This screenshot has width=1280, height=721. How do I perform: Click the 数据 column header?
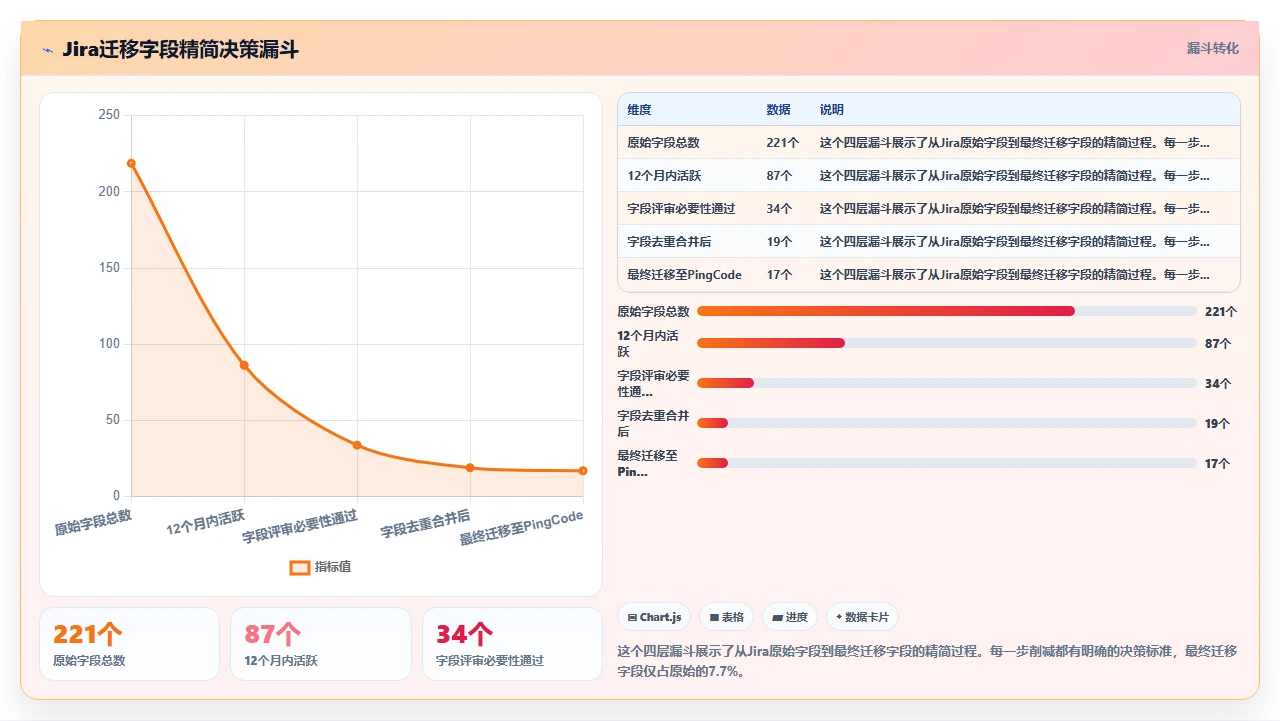(x=778, y=110)
